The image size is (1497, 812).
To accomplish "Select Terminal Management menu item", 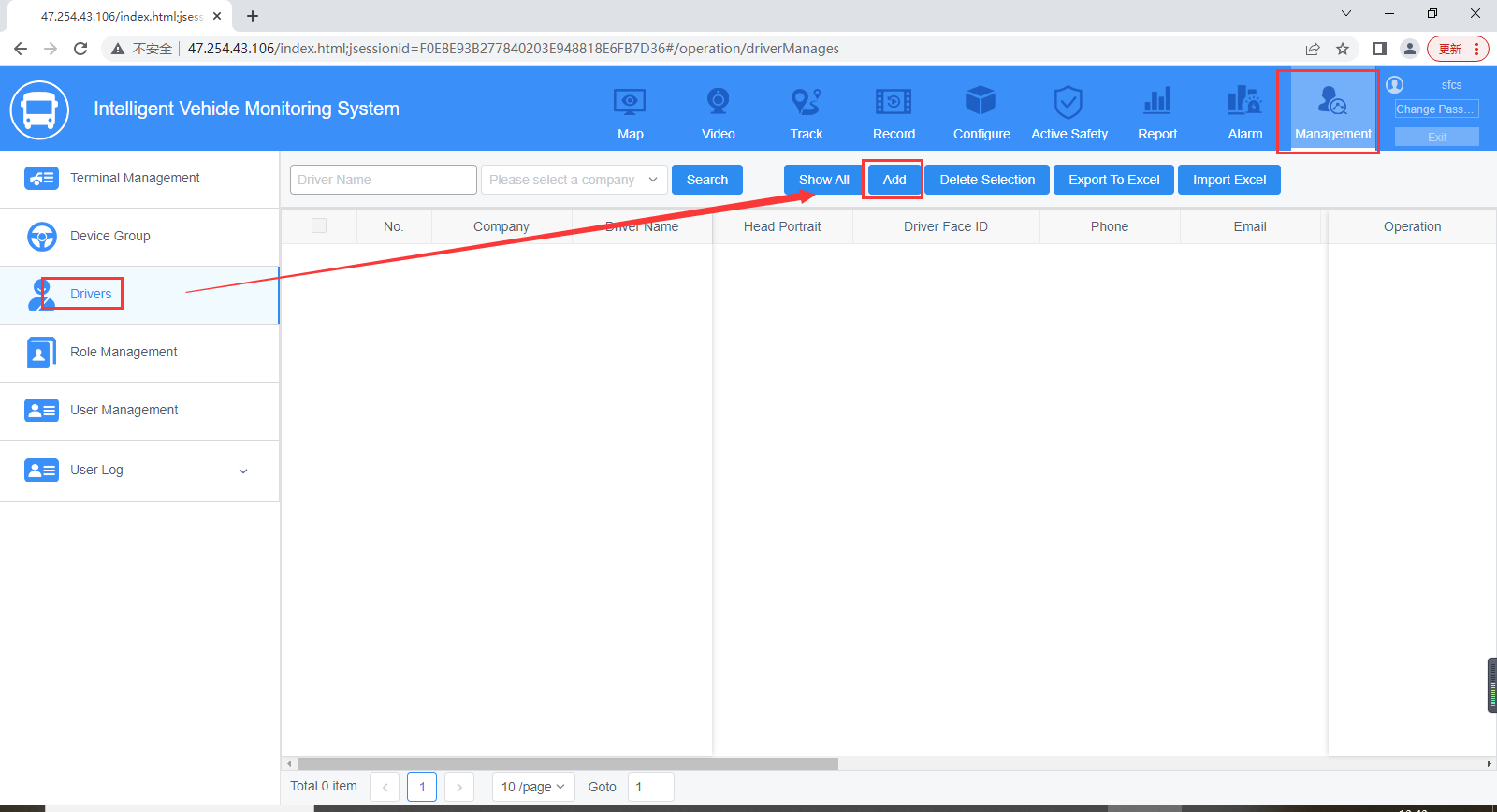I will (x=139, y=179).
